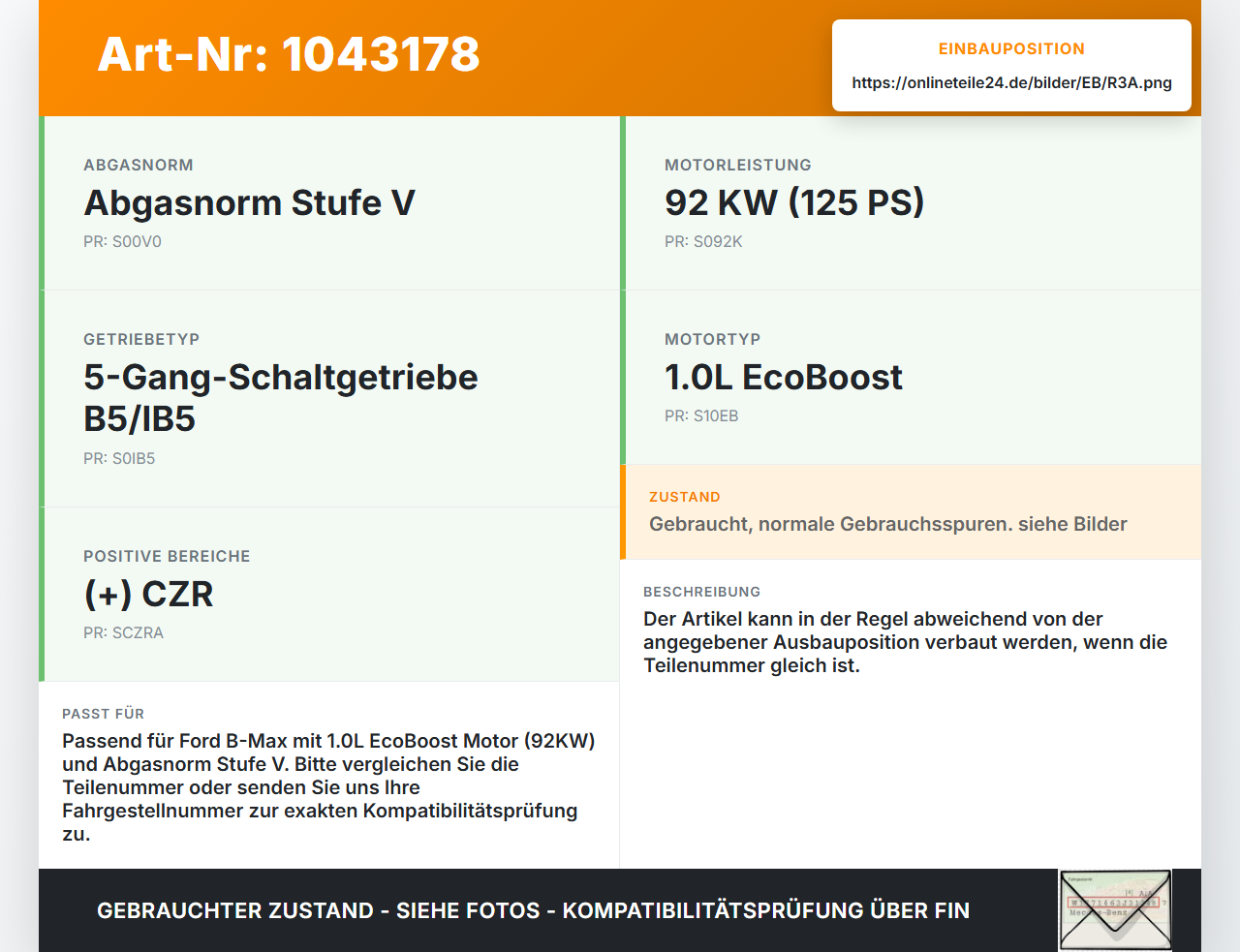Select the Art-Nr: 1043178 title

[x=289, y=54]
